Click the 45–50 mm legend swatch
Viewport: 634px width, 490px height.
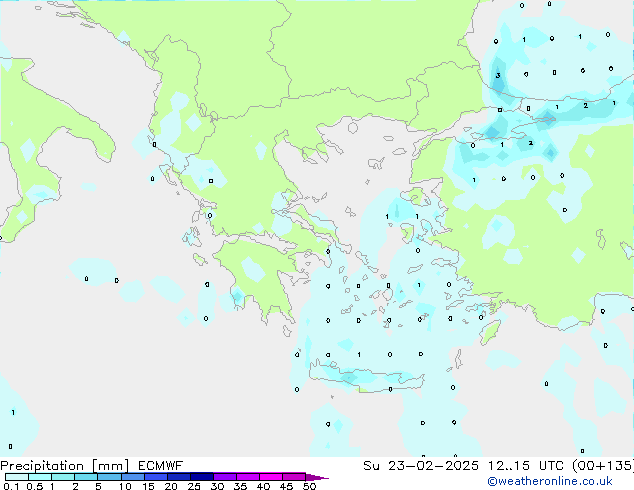(294, 477)
